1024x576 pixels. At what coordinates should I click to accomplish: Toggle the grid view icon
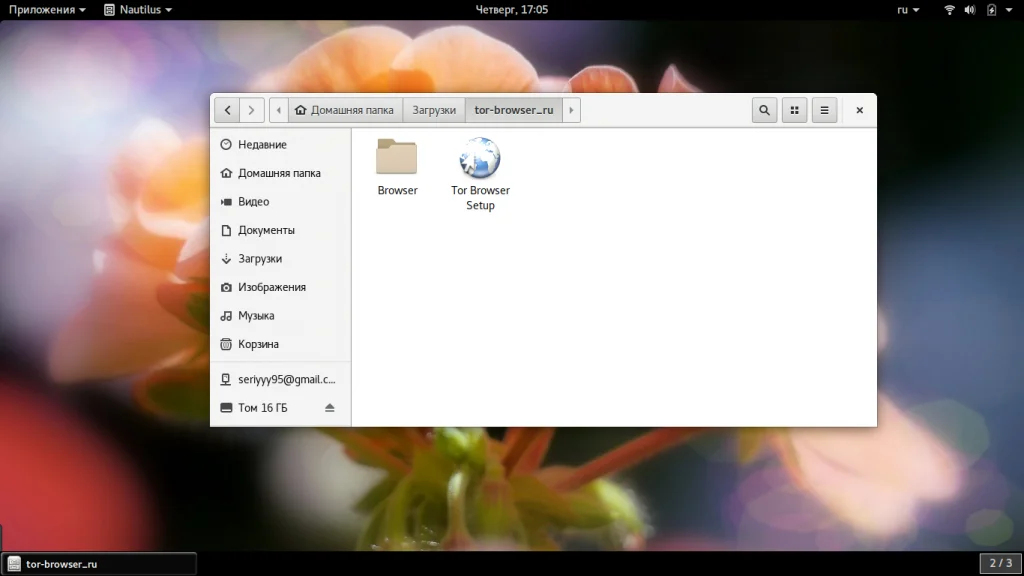(794, 110)
